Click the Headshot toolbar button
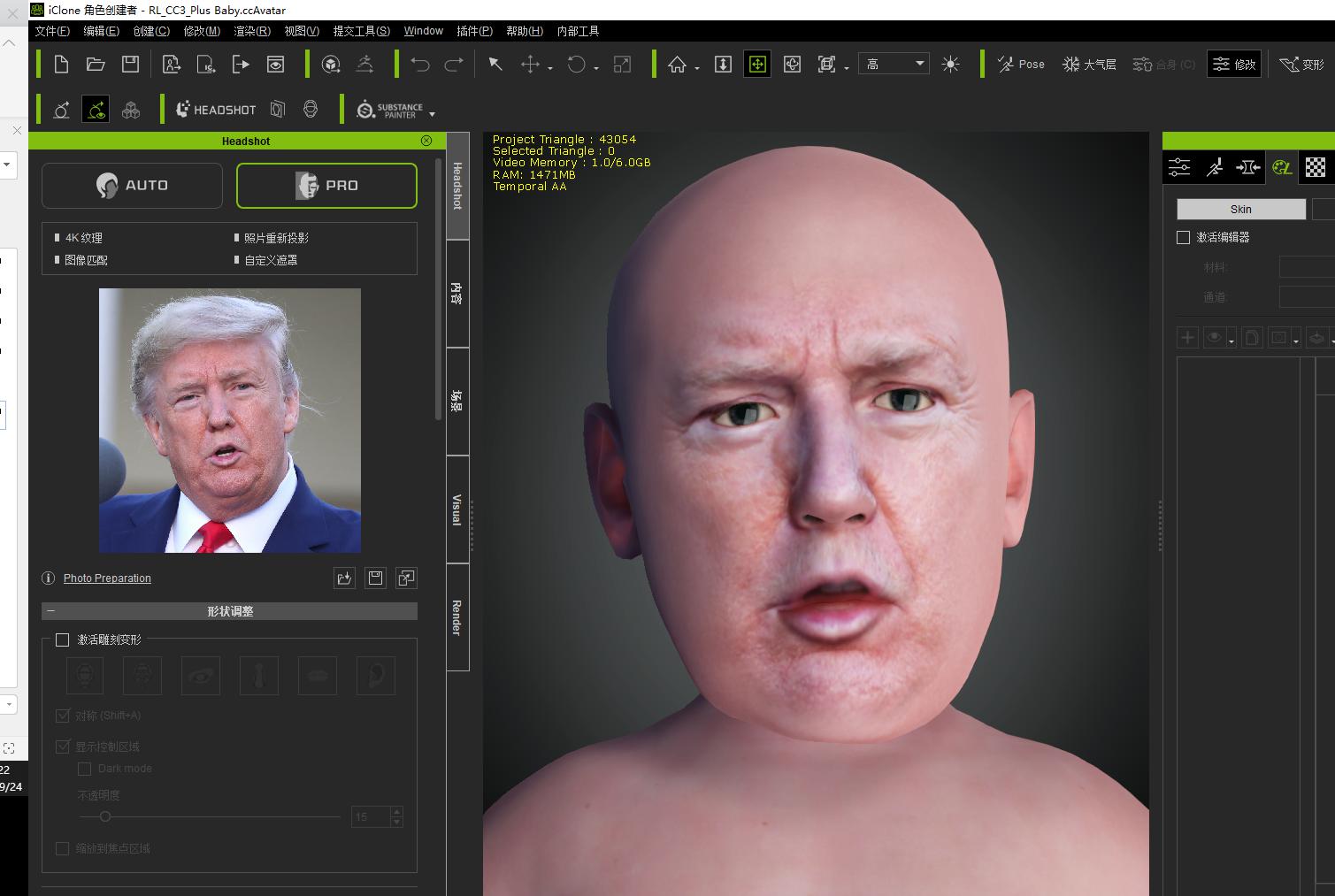Image resolution: width=1335 pixels, height=896 pixels. (x=216, y=110)
